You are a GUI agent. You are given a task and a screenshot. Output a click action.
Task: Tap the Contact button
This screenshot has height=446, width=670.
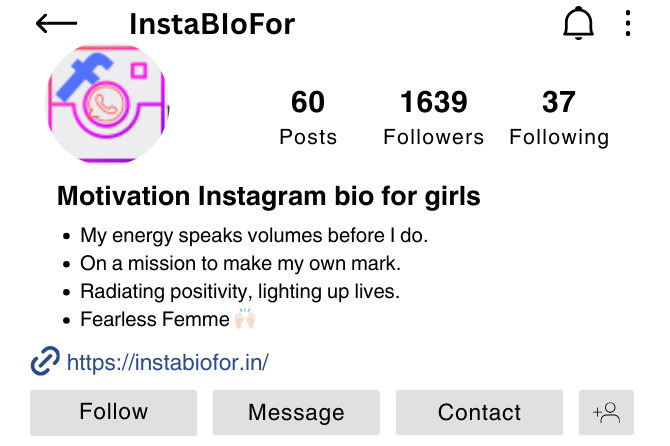479,413
